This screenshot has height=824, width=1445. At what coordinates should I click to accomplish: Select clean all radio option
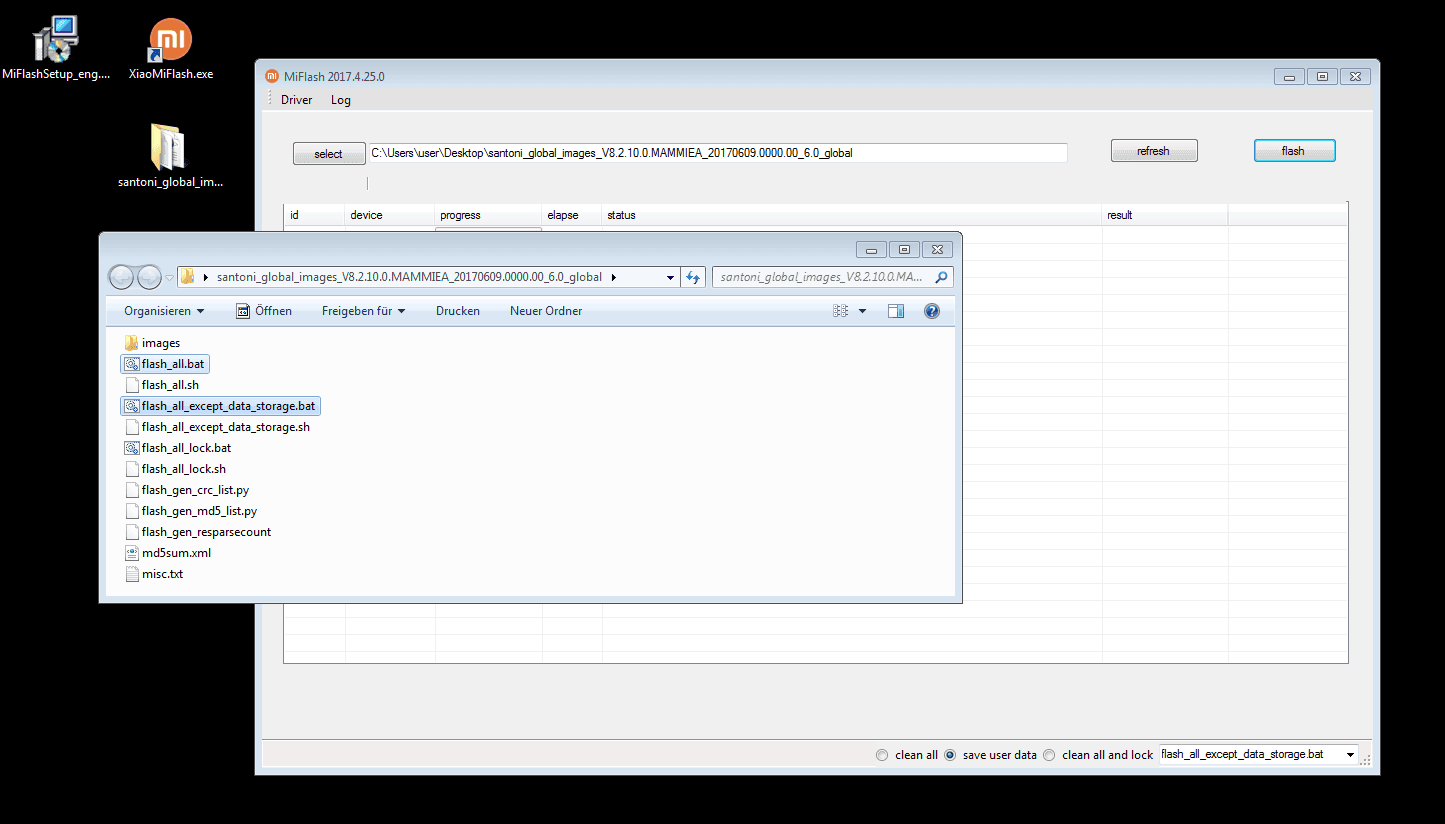882,755
